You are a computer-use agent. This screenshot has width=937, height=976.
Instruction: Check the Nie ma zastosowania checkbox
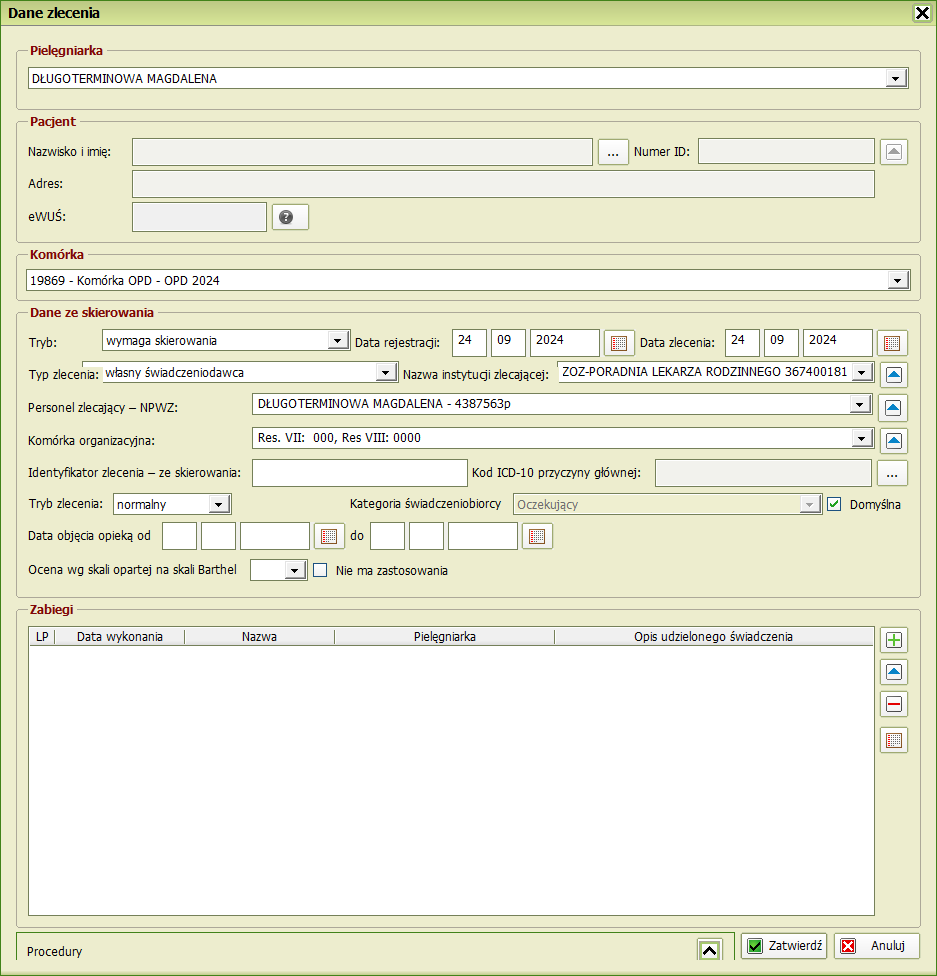321,571
